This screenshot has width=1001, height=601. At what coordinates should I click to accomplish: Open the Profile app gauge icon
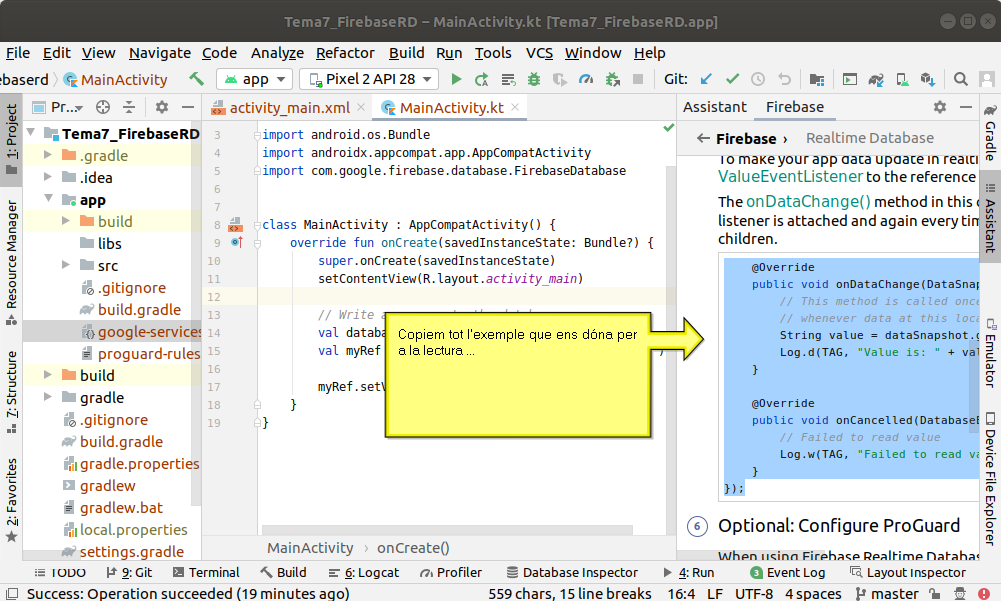click(585, 79)
